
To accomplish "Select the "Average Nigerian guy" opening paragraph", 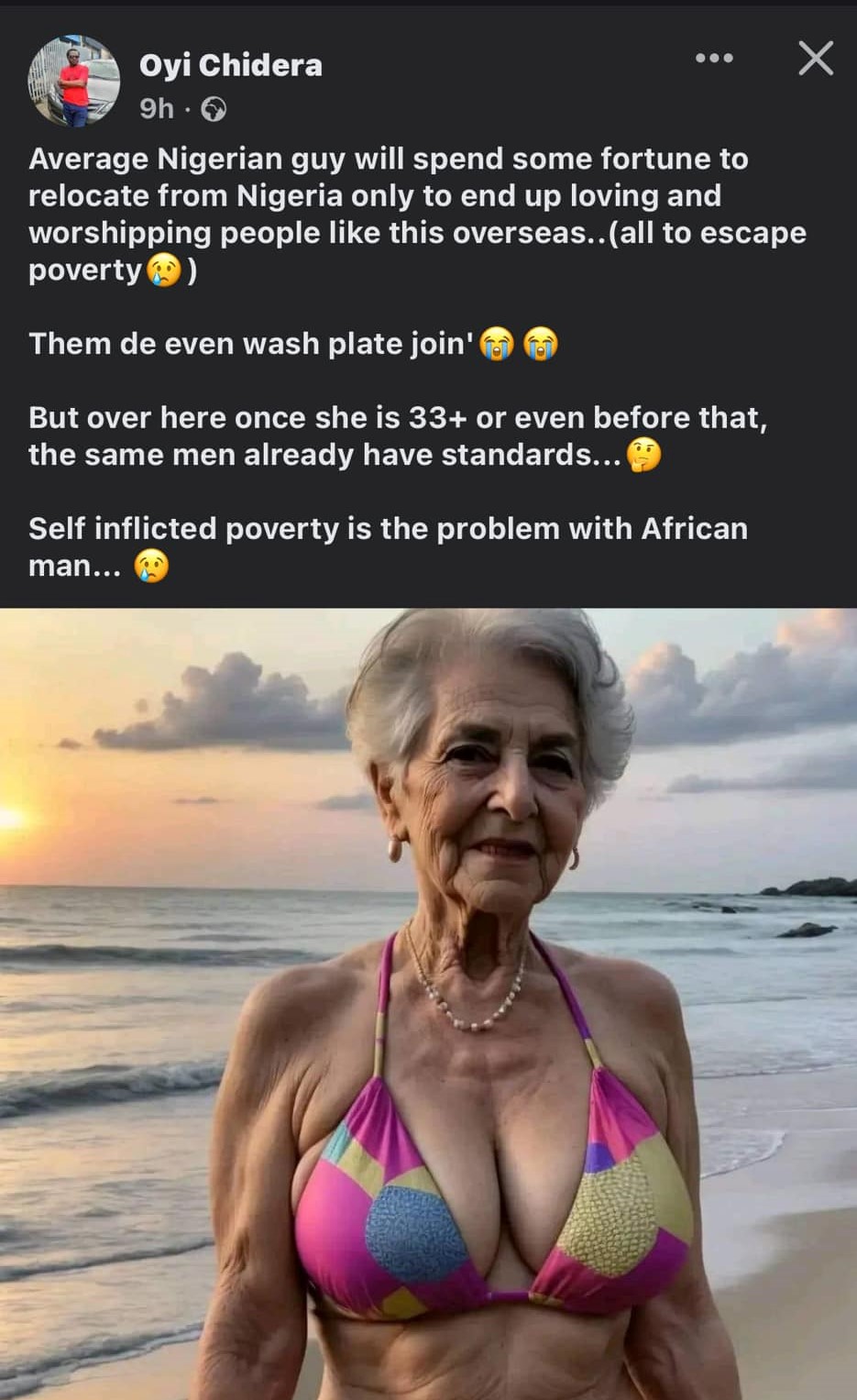I will (x=417, y=215).
